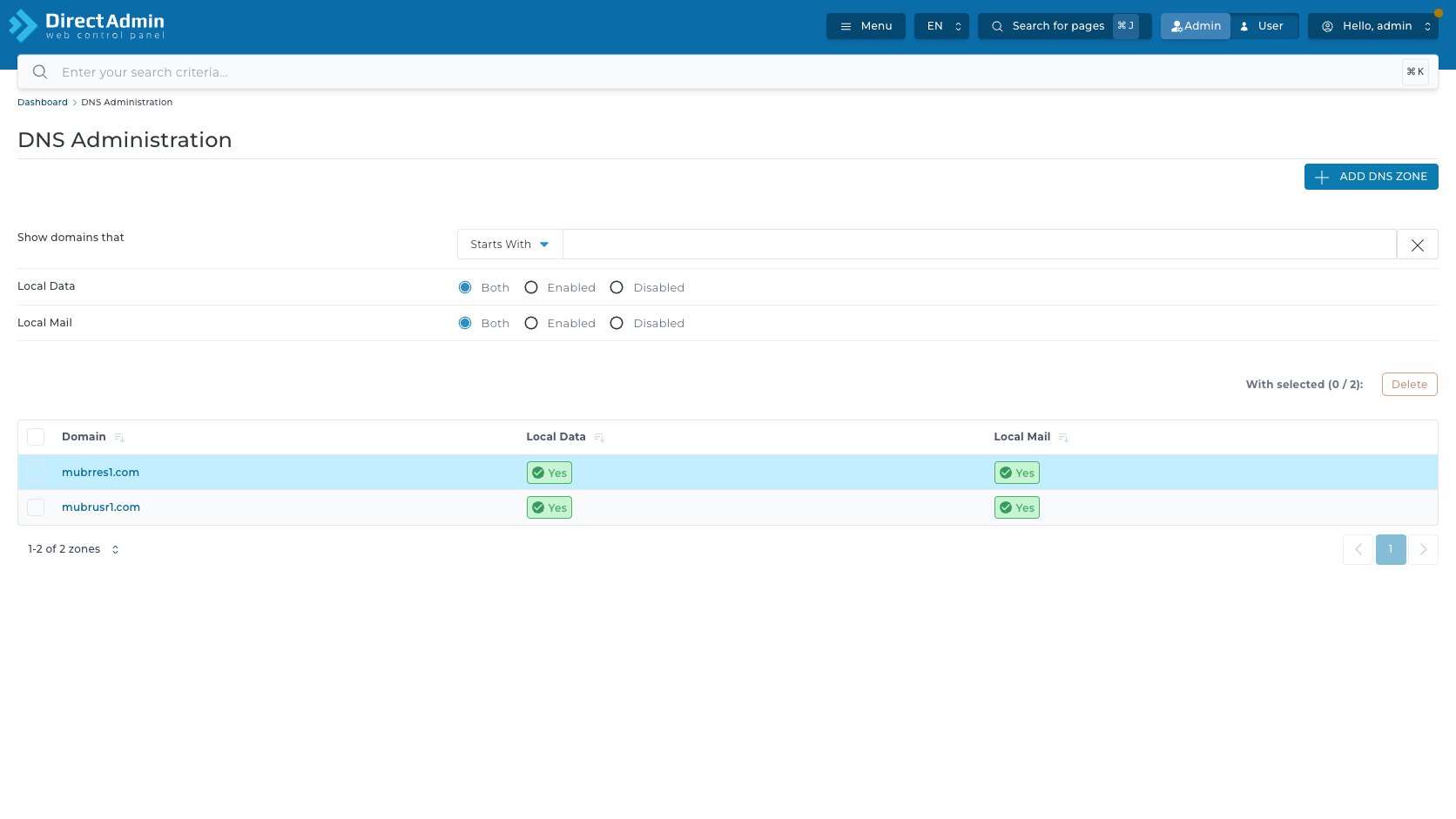
Task: Sort by Local Data column icon
Action: click(x=599, y=438)
